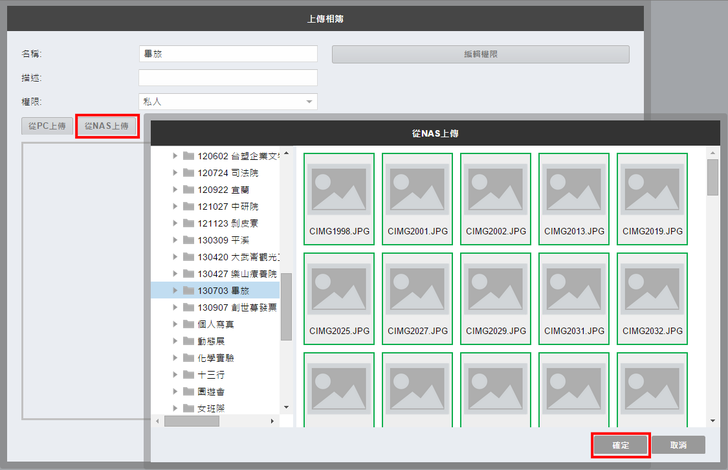Select the 130427 folder label
The image size is (728, 470).
237,274
